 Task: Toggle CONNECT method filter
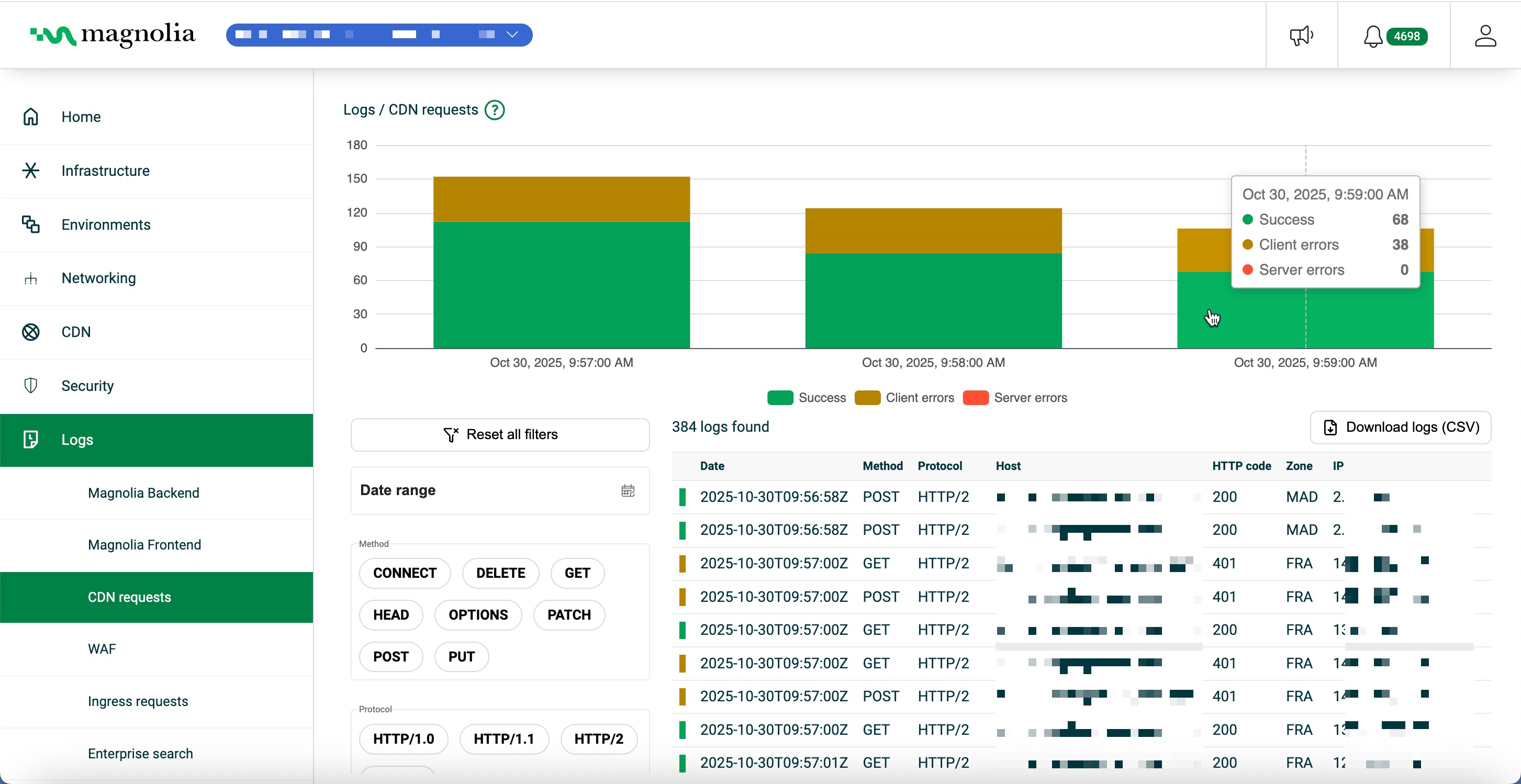click(405, 573)
